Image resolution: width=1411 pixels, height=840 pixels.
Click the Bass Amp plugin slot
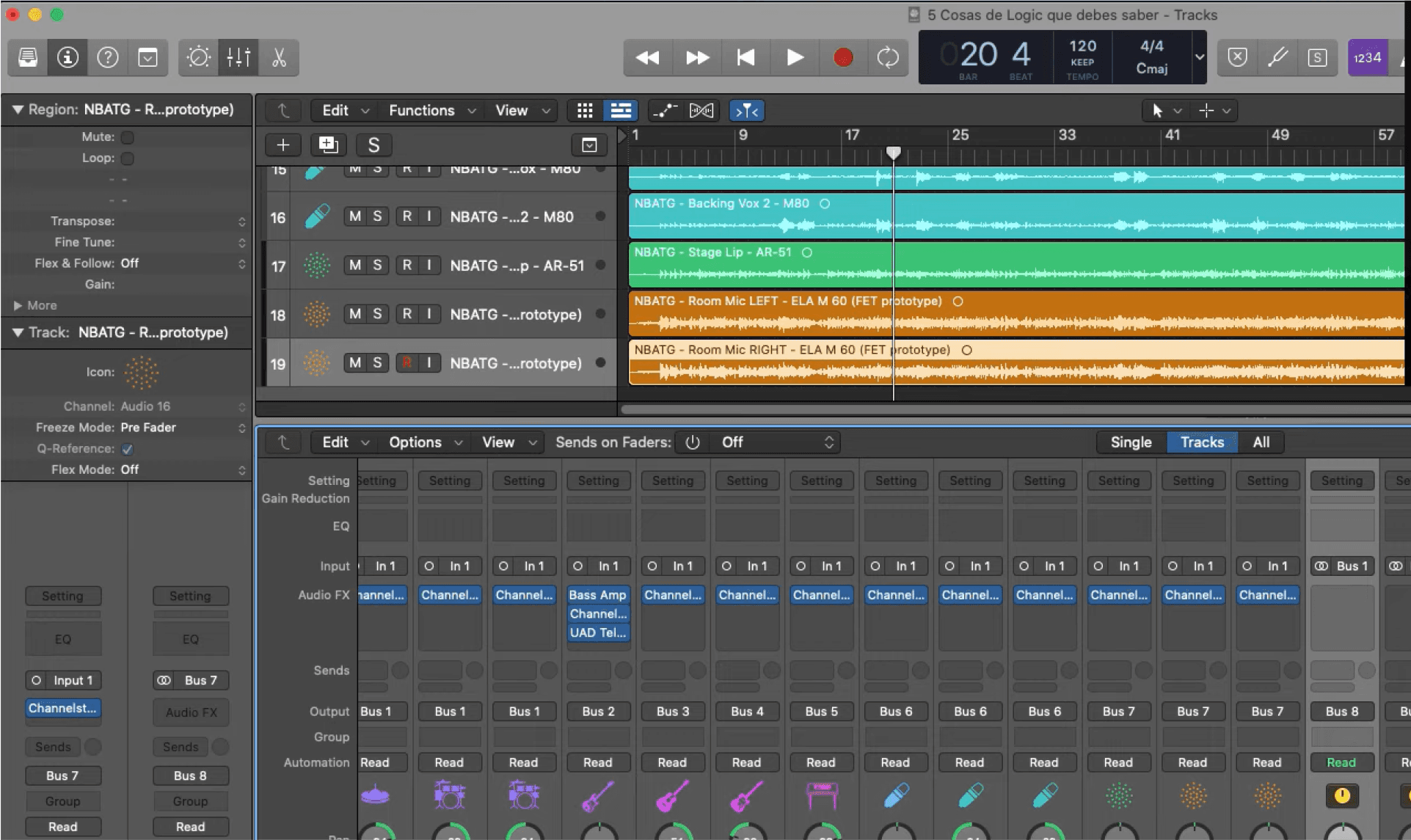597,595
